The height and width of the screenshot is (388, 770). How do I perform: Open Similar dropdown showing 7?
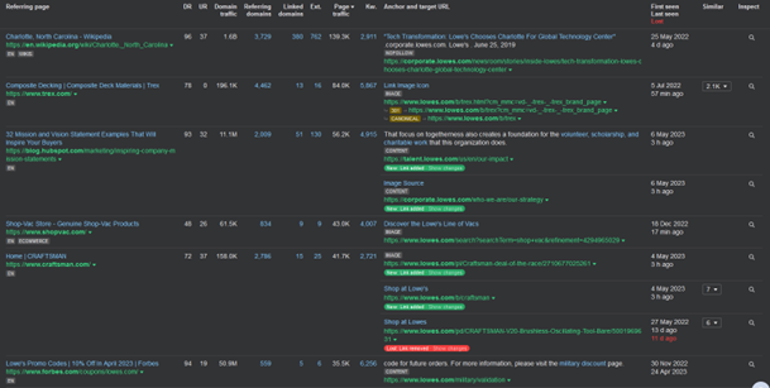click(712, 290)
